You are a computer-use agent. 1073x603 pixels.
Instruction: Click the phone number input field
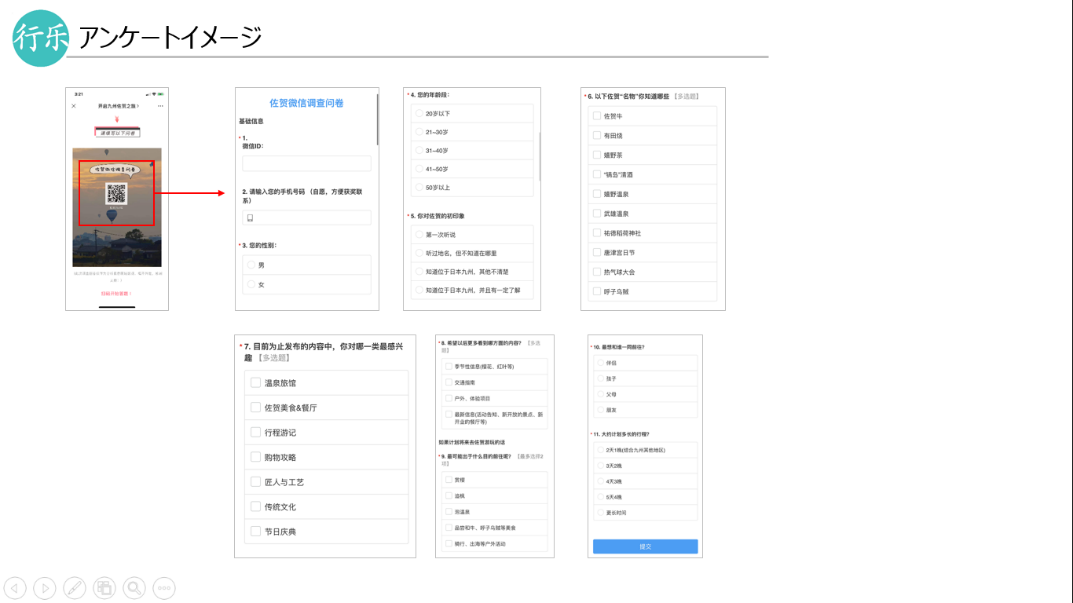click(x=306, y=218)
